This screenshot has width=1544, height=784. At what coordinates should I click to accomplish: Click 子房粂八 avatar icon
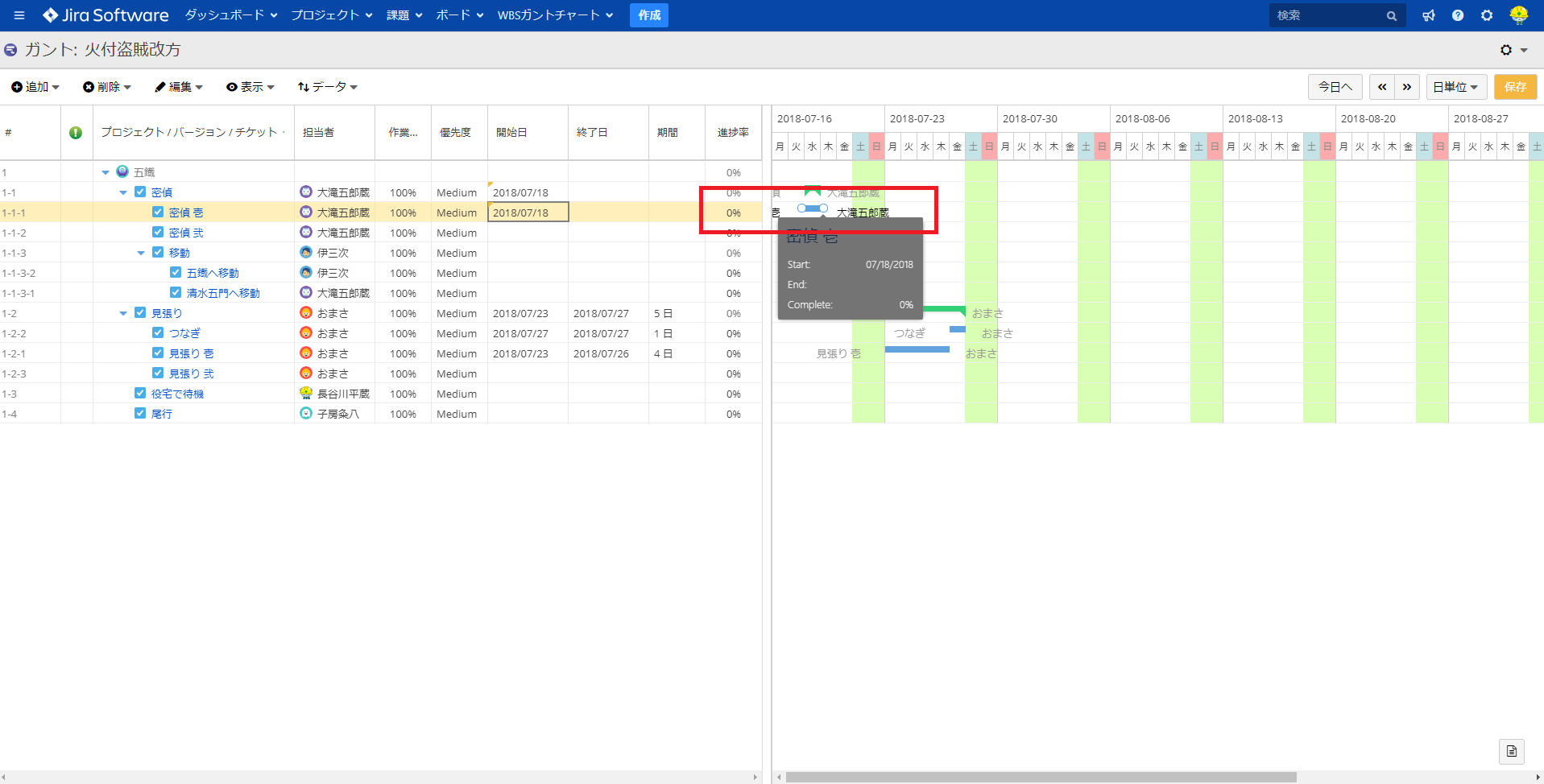click(306, 413)
